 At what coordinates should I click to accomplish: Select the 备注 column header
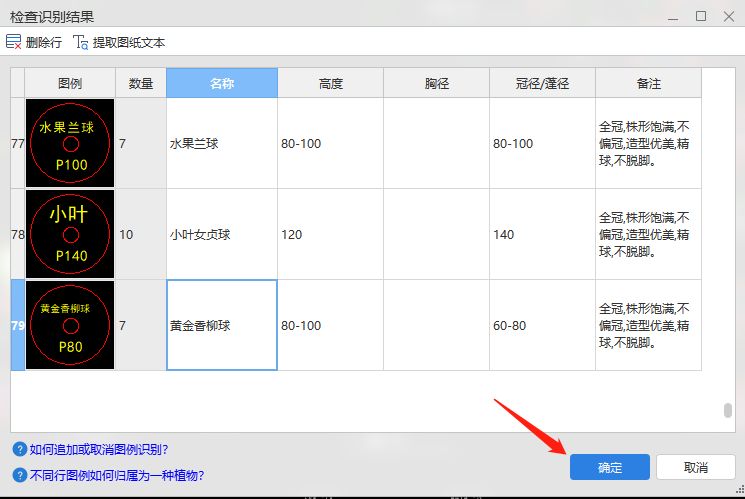click(649, 83)
